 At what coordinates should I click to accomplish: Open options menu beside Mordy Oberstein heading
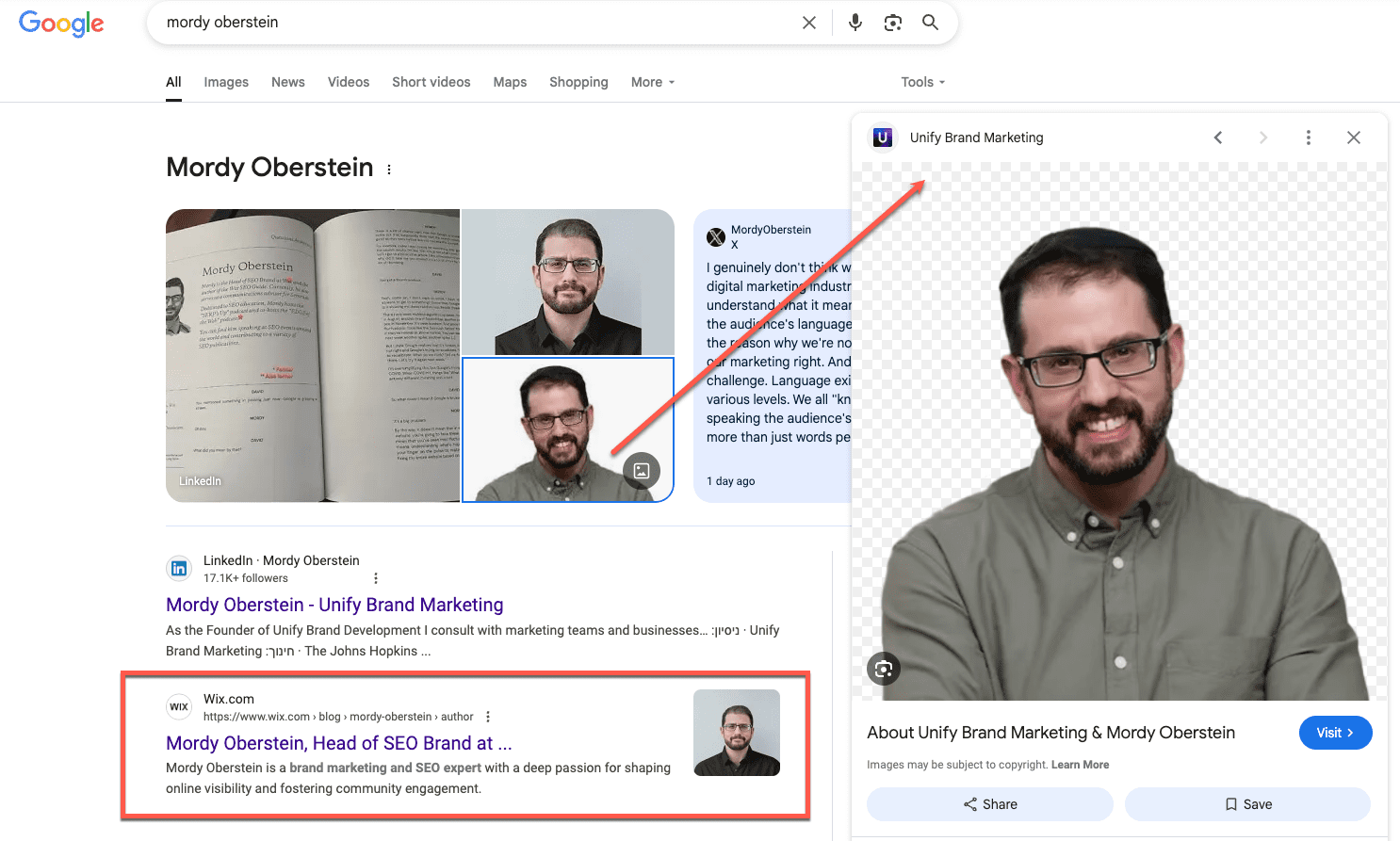[x=389, y=170]
